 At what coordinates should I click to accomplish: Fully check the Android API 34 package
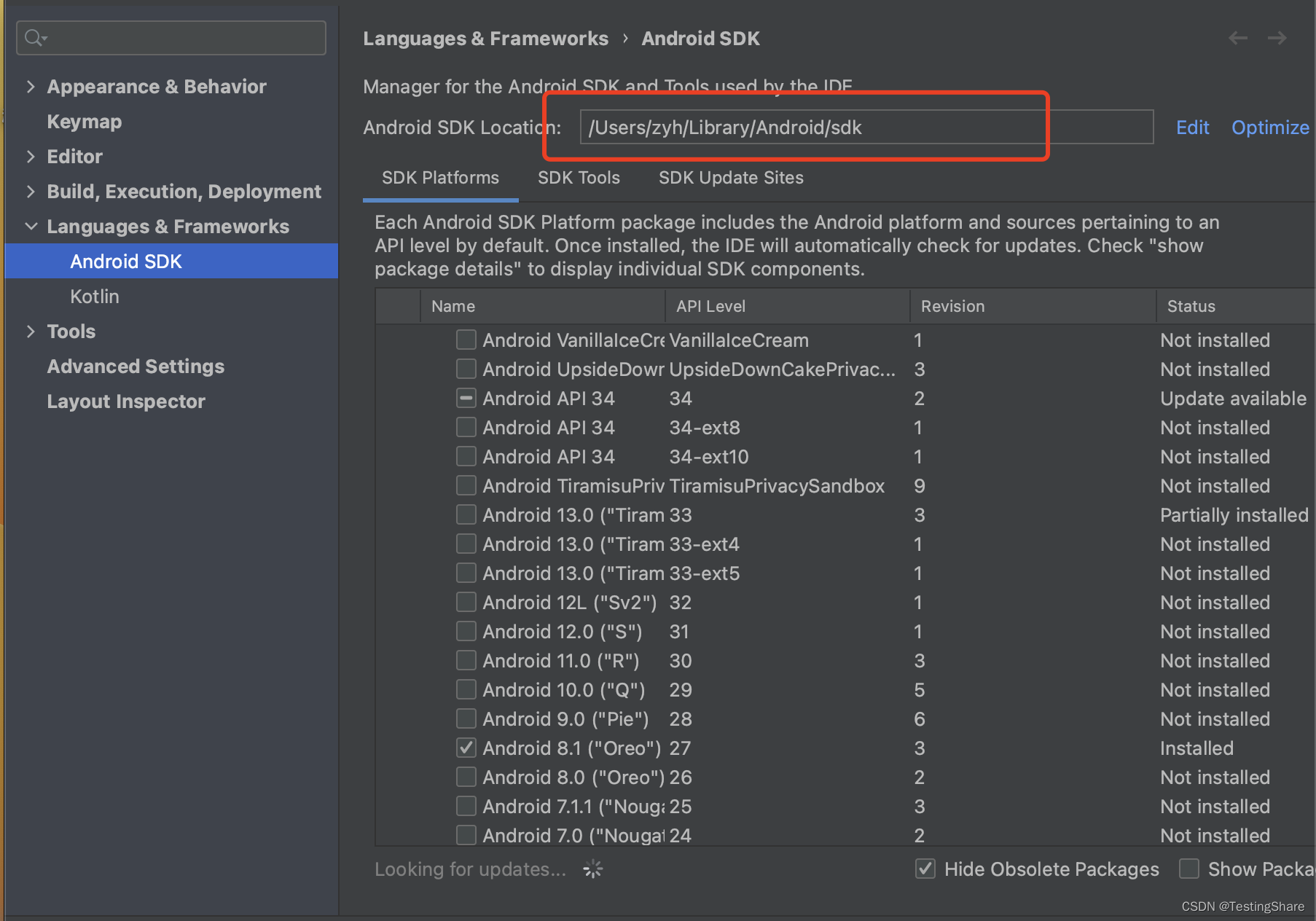(466, 398)
